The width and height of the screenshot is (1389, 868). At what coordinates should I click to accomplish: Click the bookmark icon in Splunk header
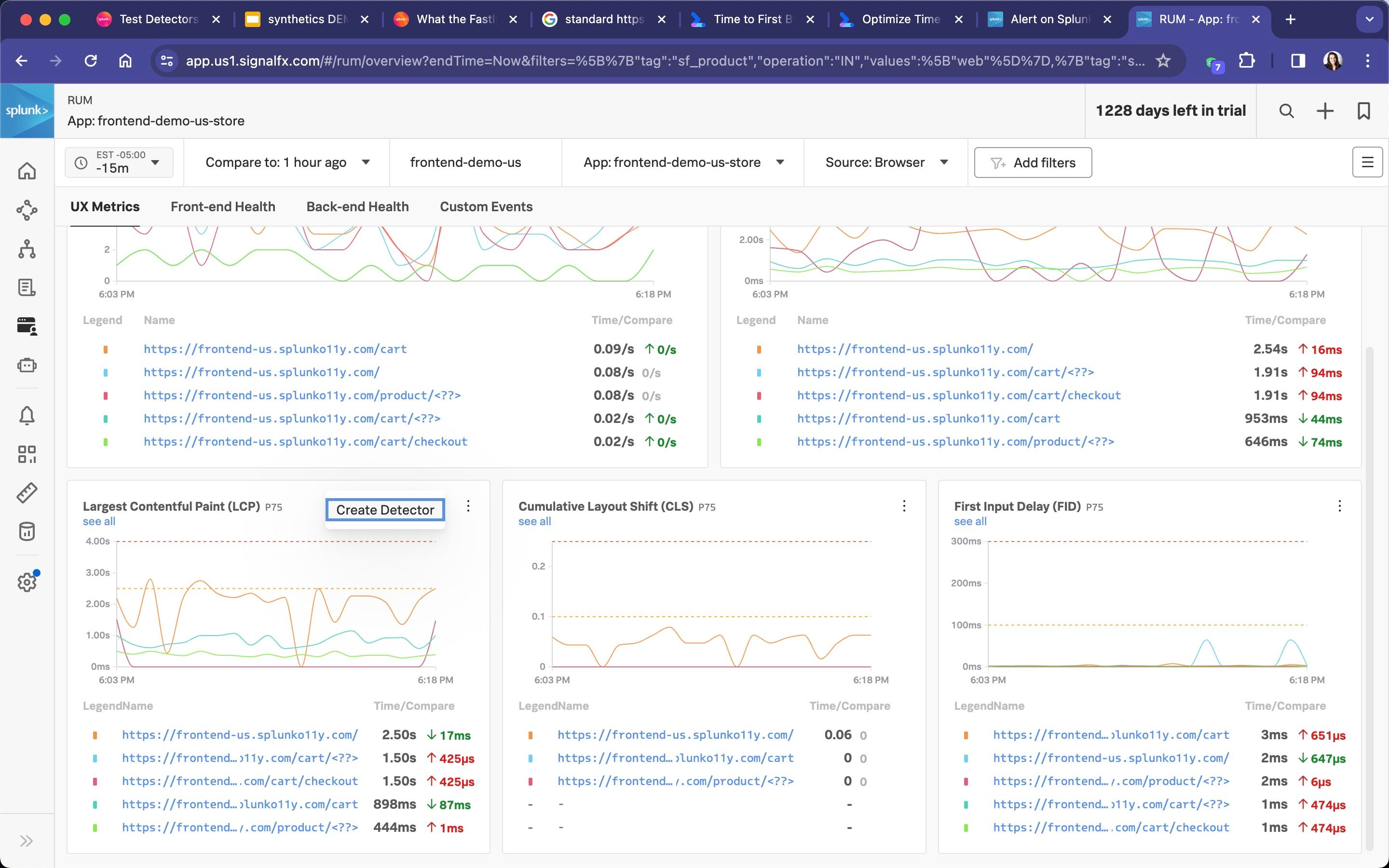click(x=1364, y=111)
